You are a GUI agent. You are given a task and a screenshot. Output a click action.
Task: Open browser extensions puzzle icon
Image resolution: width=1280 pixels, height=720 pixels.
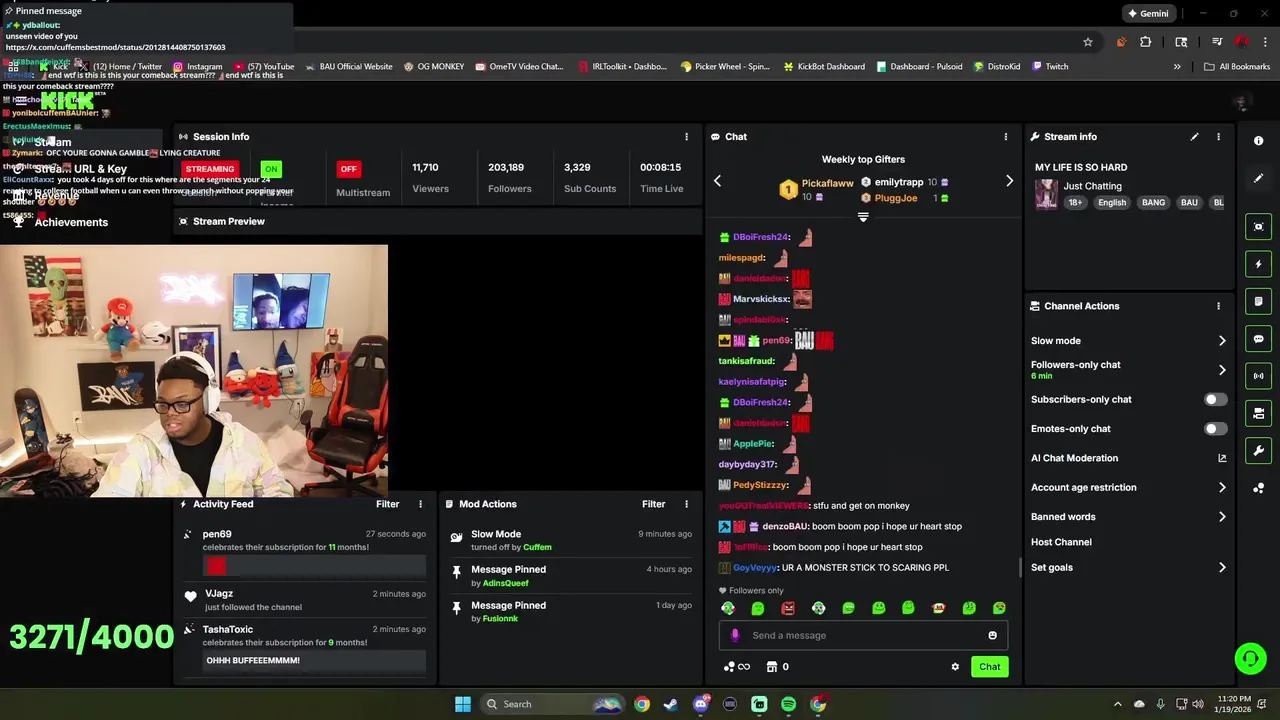[1146, 42]
